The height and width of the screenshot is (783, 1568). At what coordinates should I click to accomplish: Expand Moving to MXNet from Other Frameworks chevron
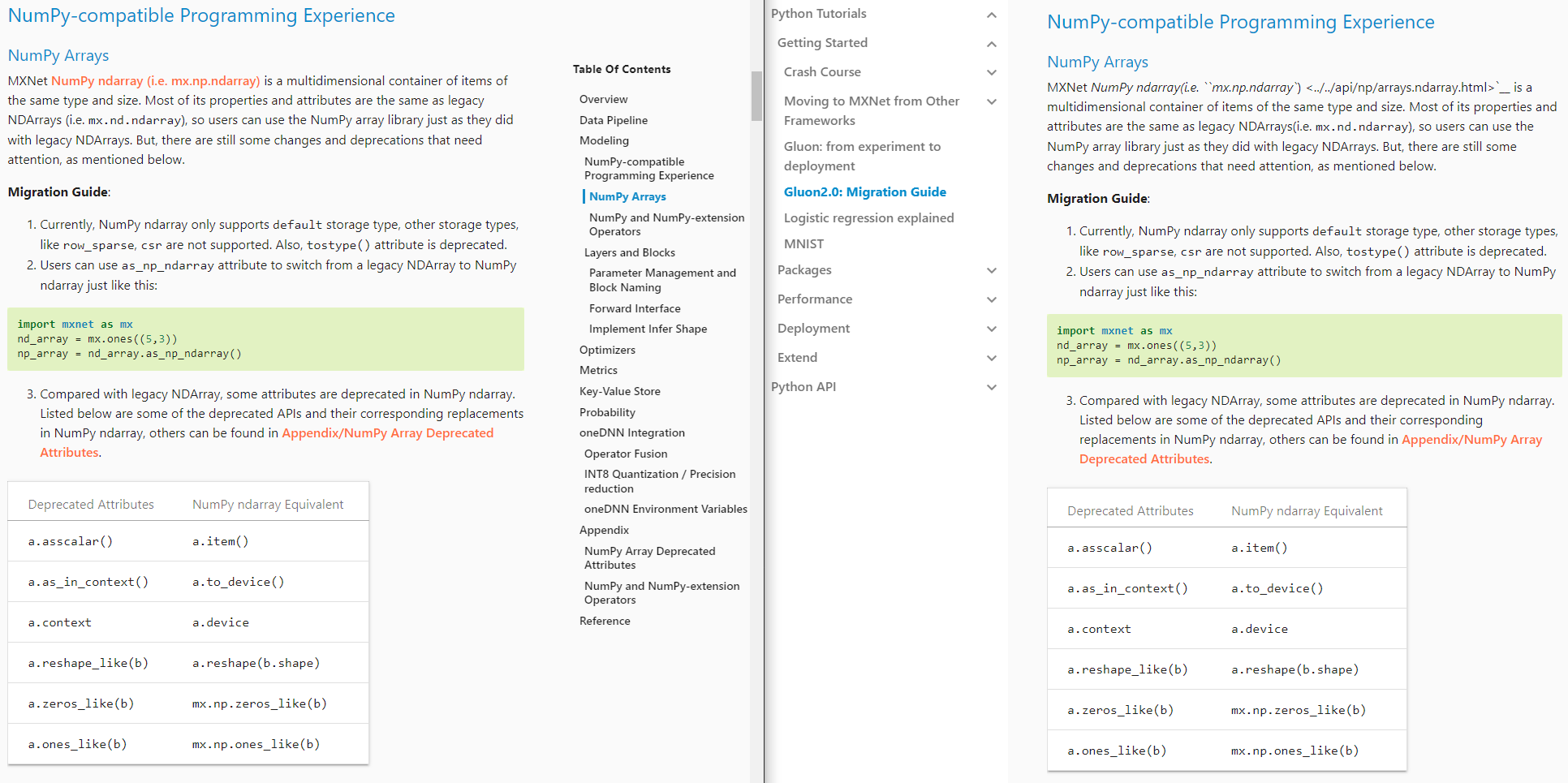[x=991, y=102]
